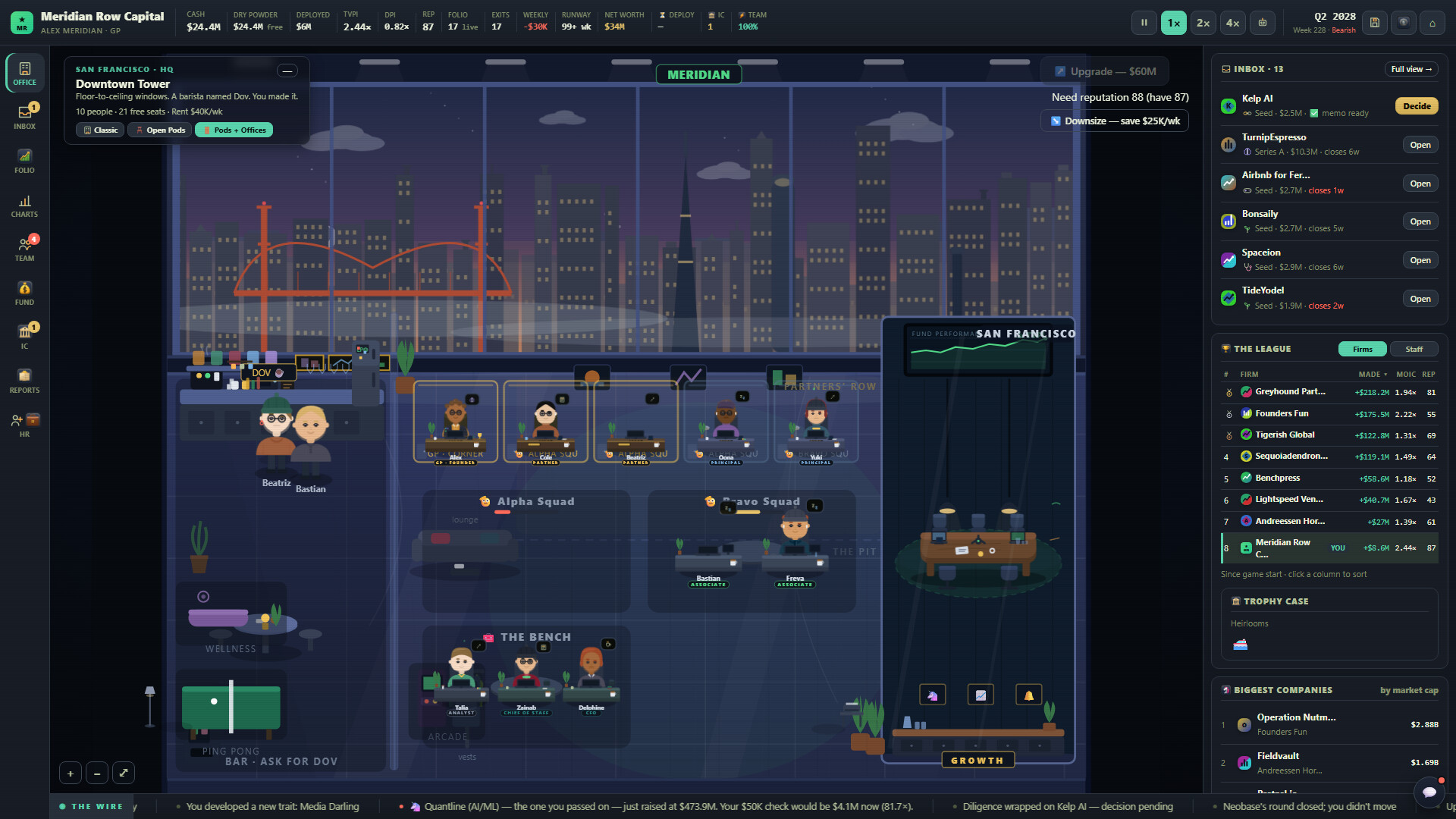The height and width of the screenshot is (819, 1456).
Task: Select Benchpress league row
Action: coord(1329,479)
